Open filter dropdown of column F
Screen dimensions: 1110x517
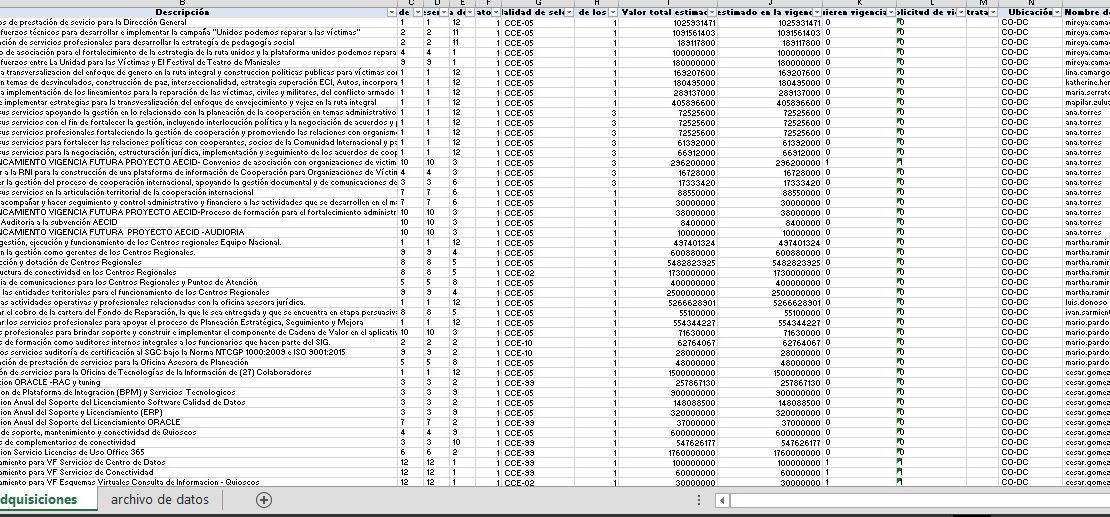[x=496, y=13]
